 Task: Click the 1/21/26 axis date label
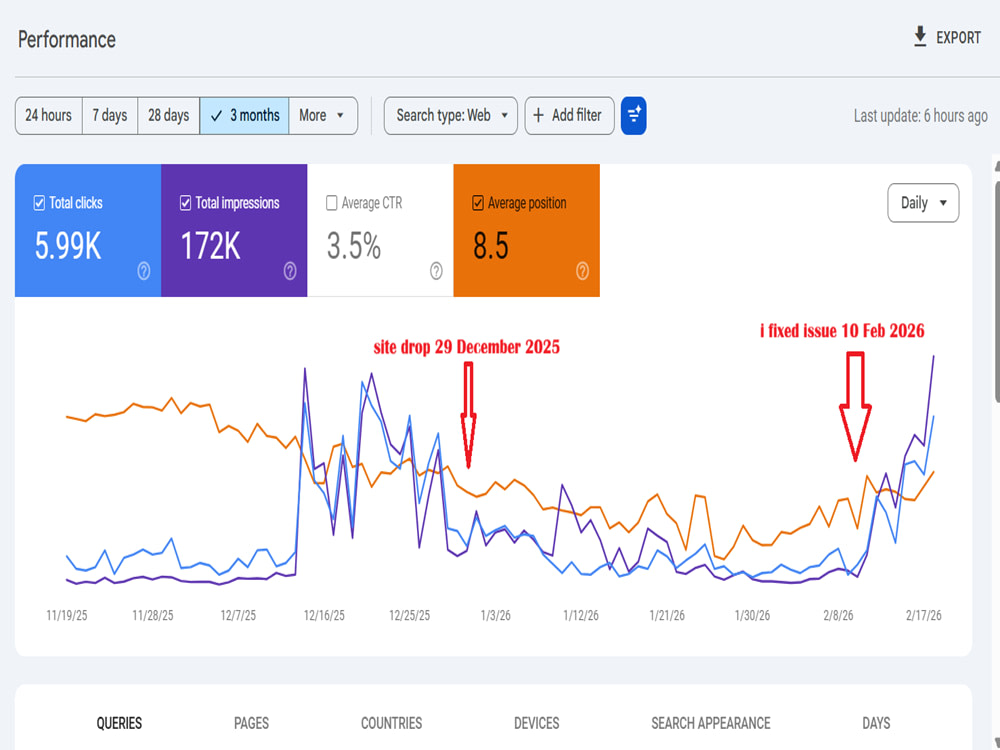click(667, 615)
